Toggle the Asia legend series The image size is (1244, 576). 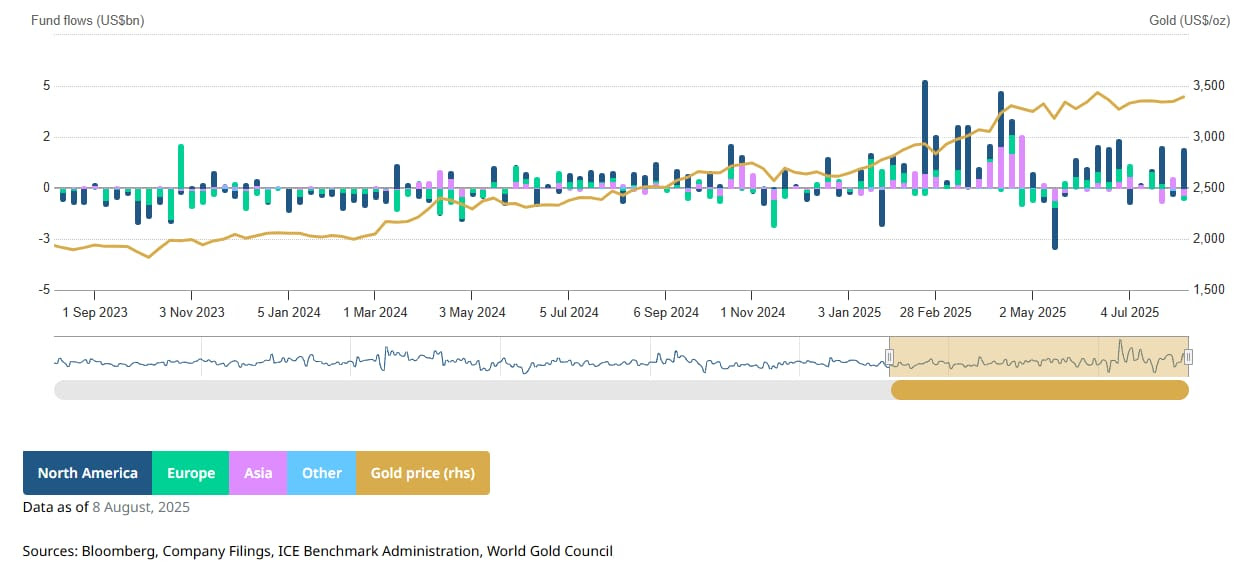pyautogui.click(x=258, y=473)
